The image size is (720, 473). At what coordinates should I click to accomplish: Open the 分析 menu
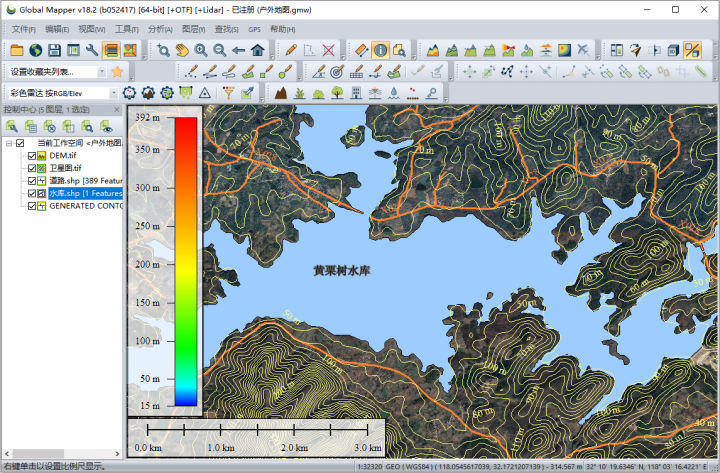[x=160, y=29]
